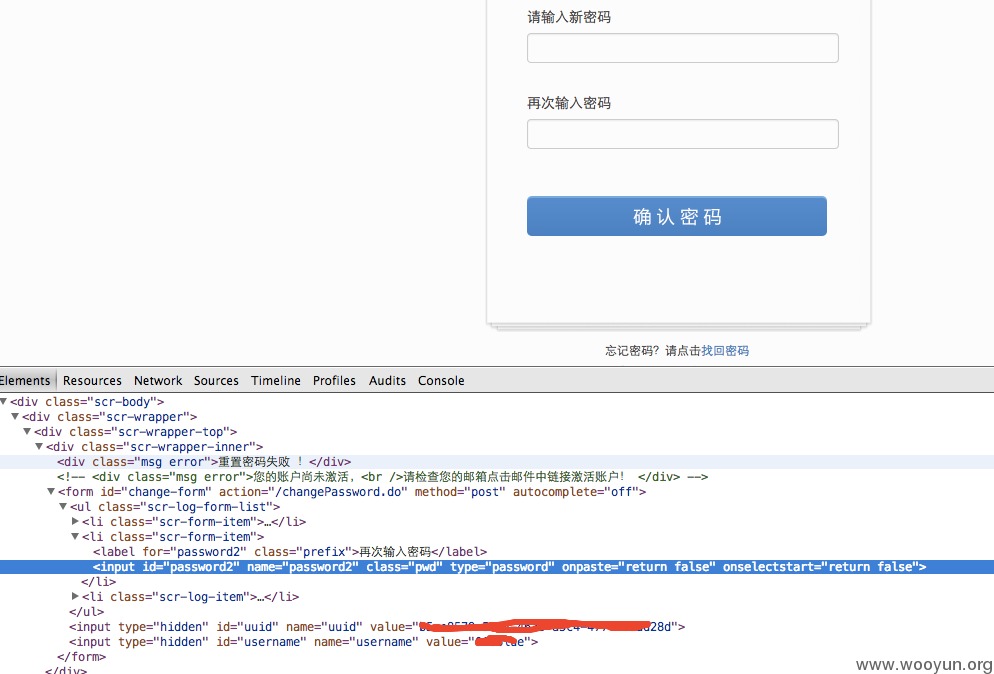Image resolution: width=994 pixels, height=674 pixels.
Task: Collapse the expanded scr-form-item li node
Action: [x=75, y=536]
